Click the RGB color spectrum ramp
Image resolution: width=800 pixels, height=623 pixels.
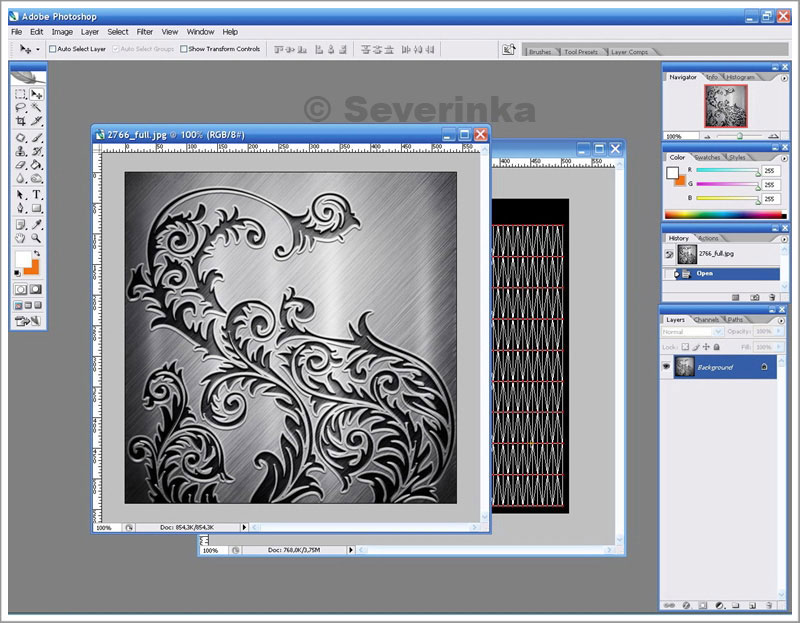[725, 215]
